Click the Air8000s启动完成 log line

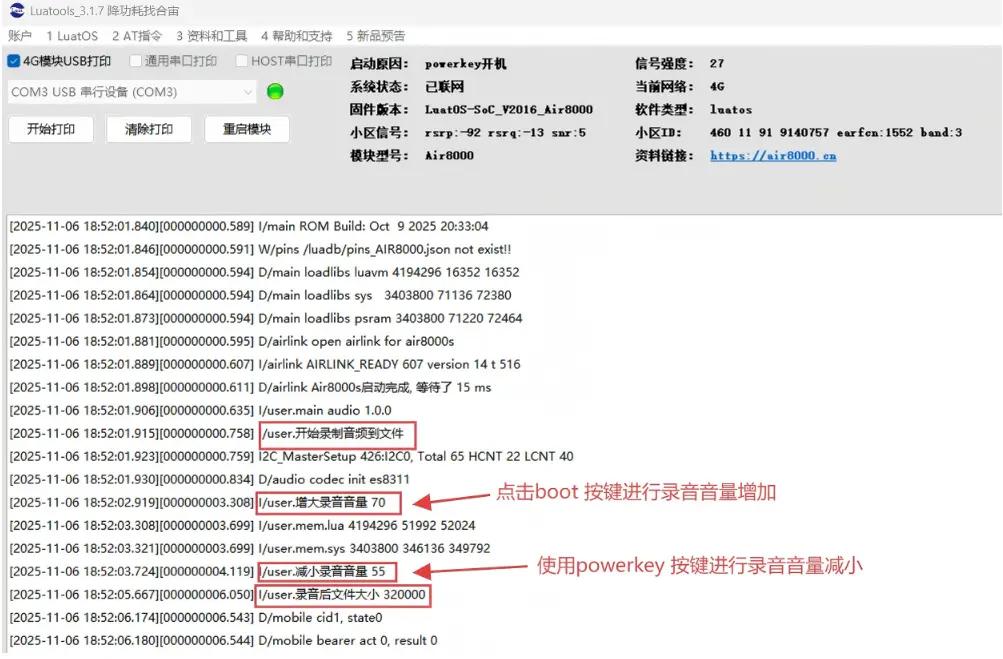tap(250, 388)
